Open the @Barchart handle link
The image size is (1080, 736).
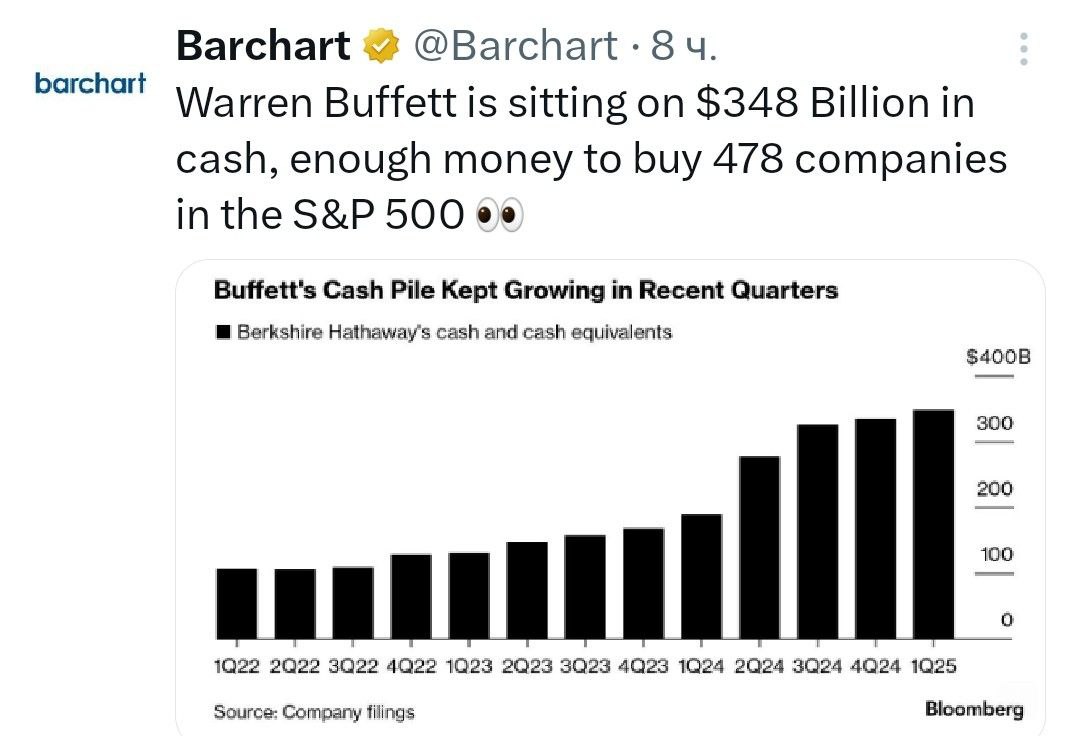[515, 46]
